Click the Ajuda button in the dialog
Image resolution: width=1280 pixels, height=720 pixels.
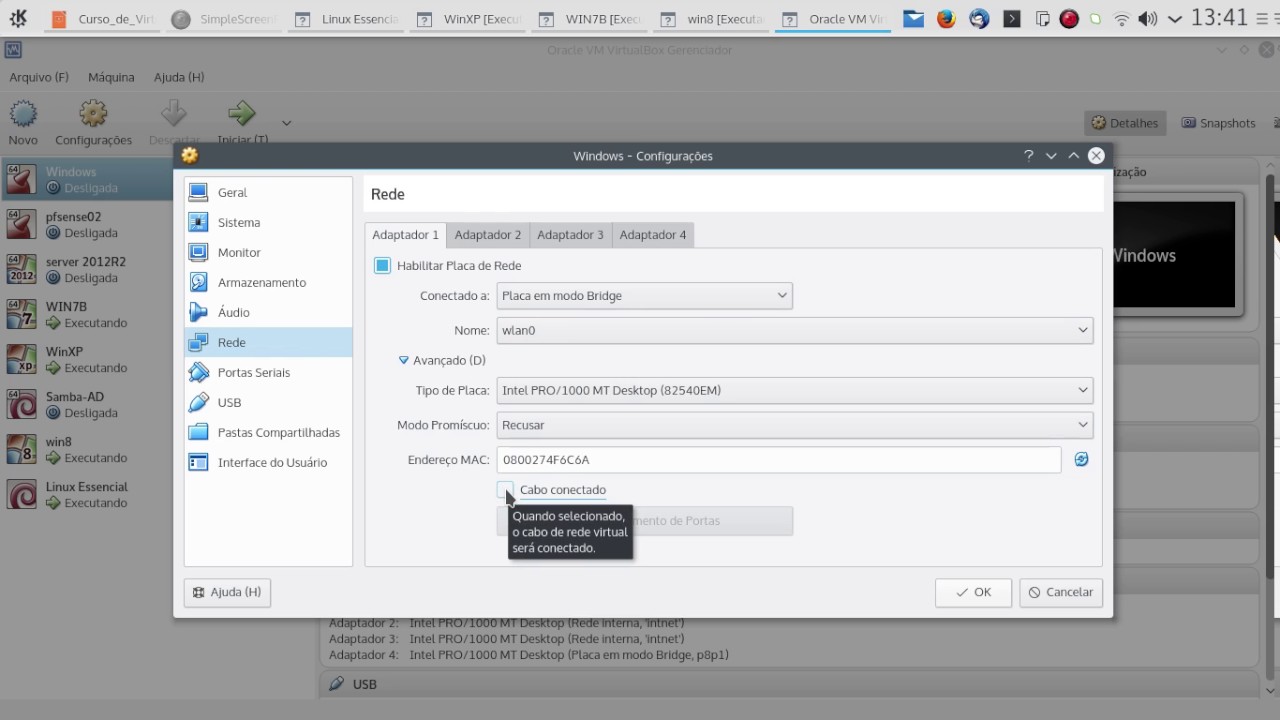tap(227, 592)
